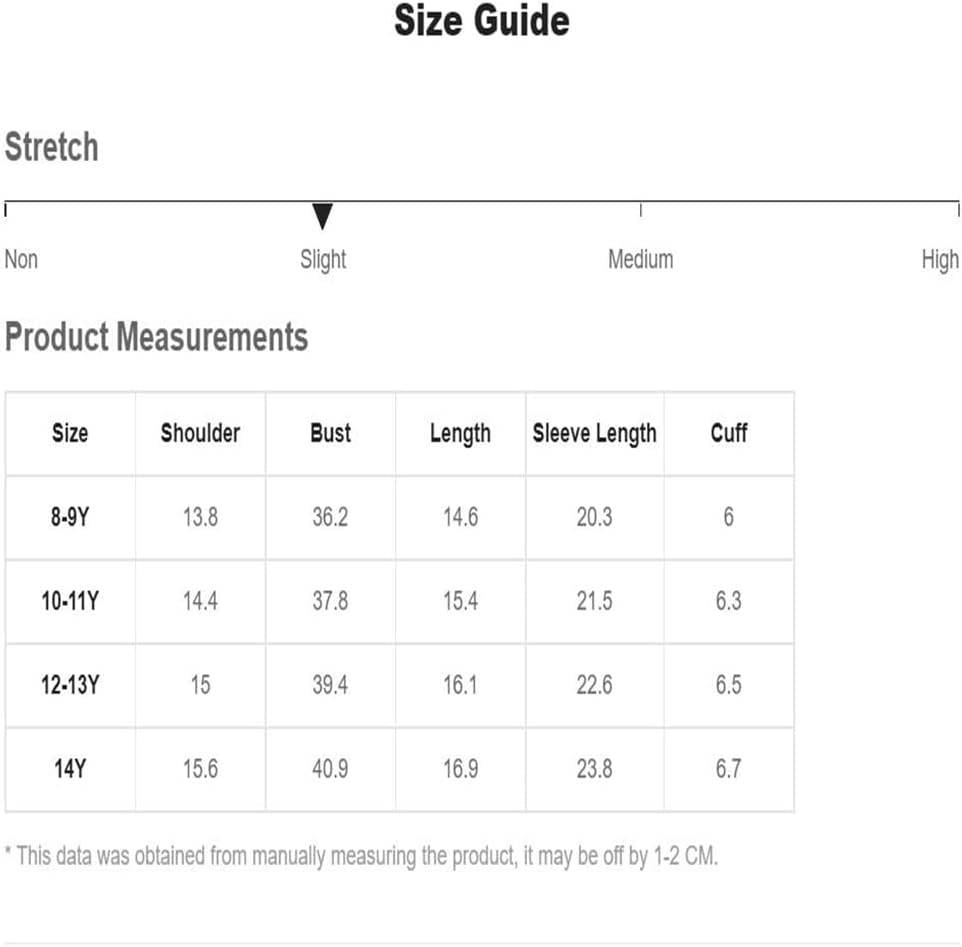Select the High stretch label
The image size is (962, 947).
tap(940, 260)
